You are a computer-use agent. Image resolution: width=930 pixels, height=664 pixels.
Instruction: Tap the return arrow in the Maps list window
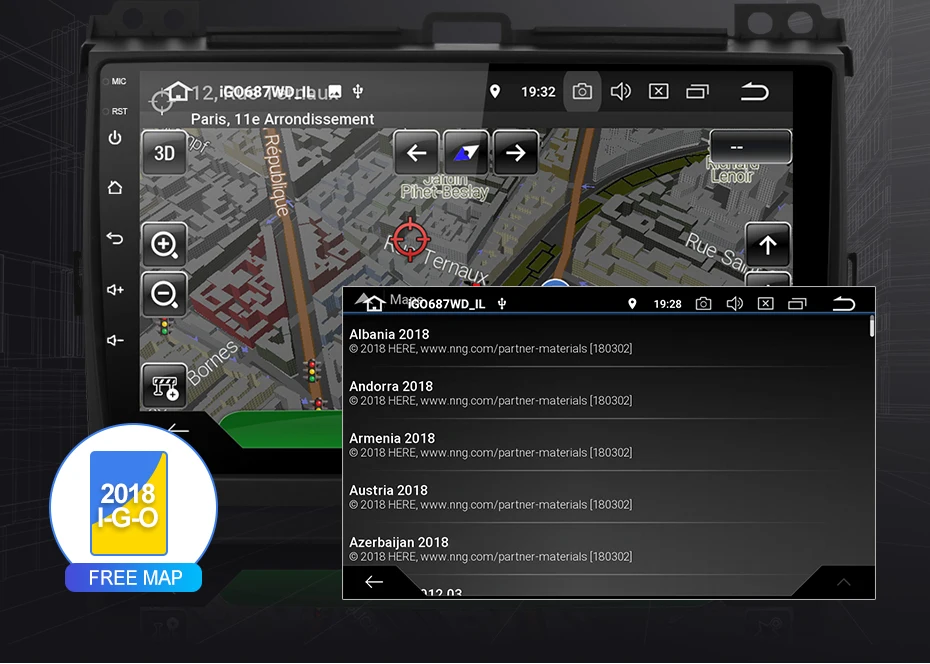pyautogui.click(x=843, y=304)
